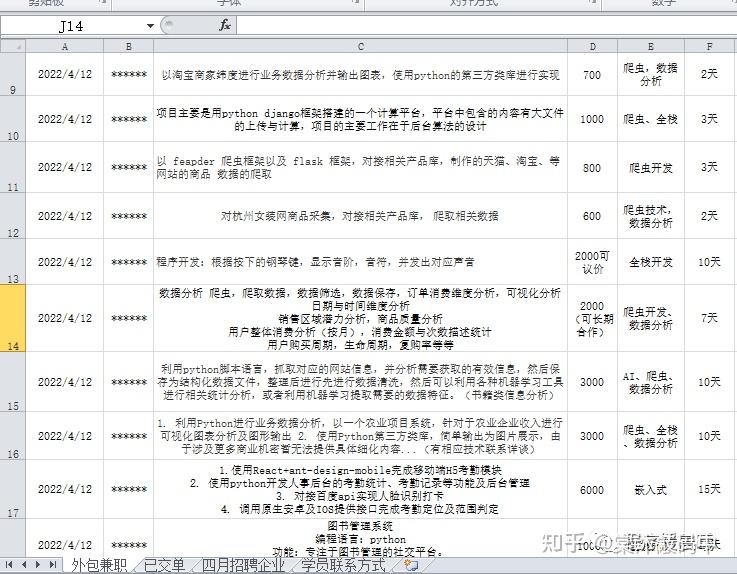The height and width of the screenshot is (574, 737).
Task: Open the 学员联系方式 sheet tab
Action: click(x=344, y=565)
